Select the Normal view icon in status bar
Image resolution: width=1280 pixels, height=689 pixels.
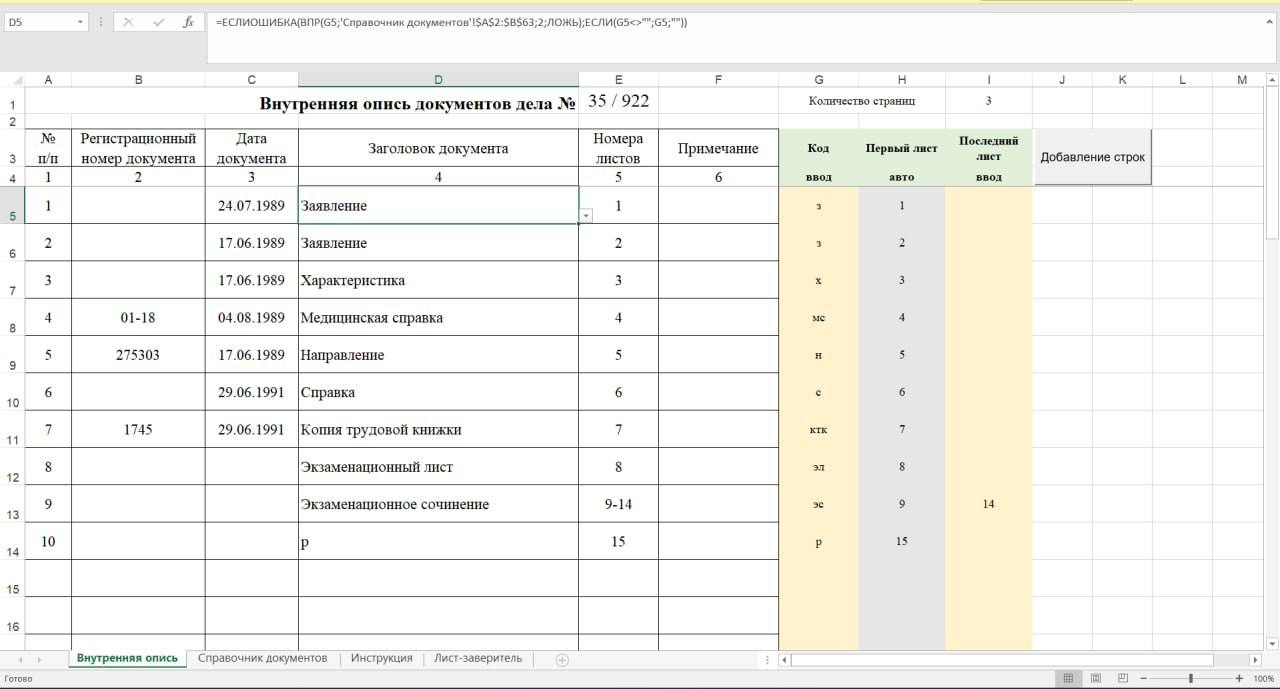click(1068, 678)
